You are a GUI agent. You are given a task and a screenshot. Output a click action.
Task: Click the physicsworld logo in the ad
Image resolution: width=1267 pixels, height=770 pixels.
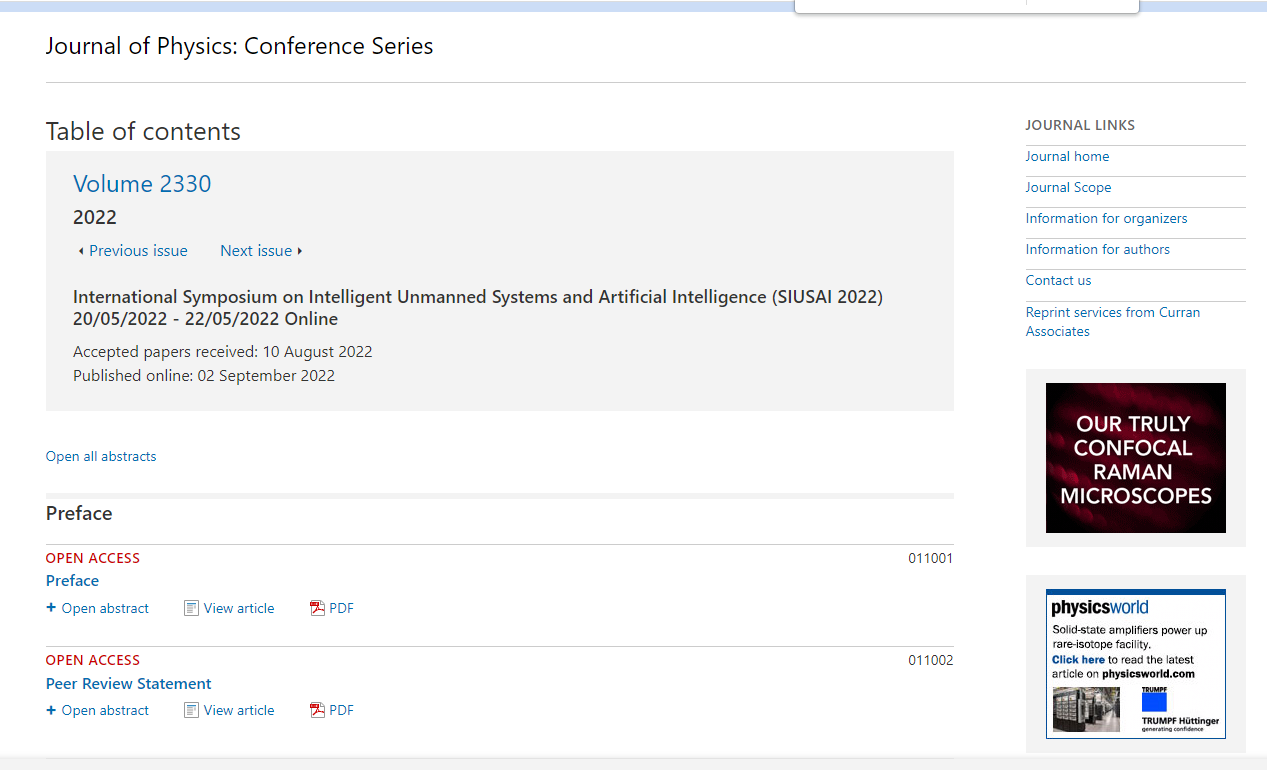point(1099,608)
